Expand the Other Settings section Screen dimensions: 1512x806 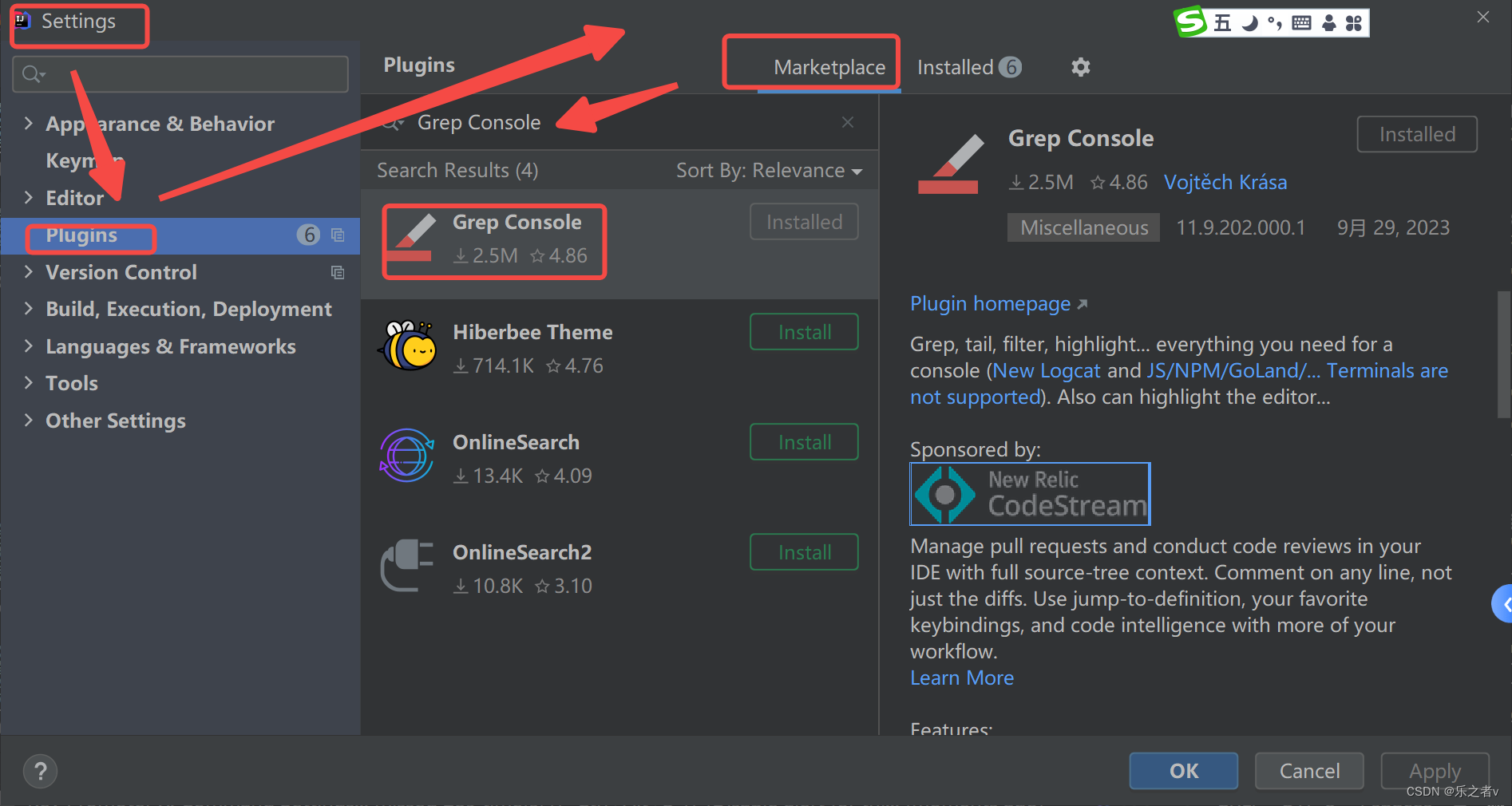[29, 420]
